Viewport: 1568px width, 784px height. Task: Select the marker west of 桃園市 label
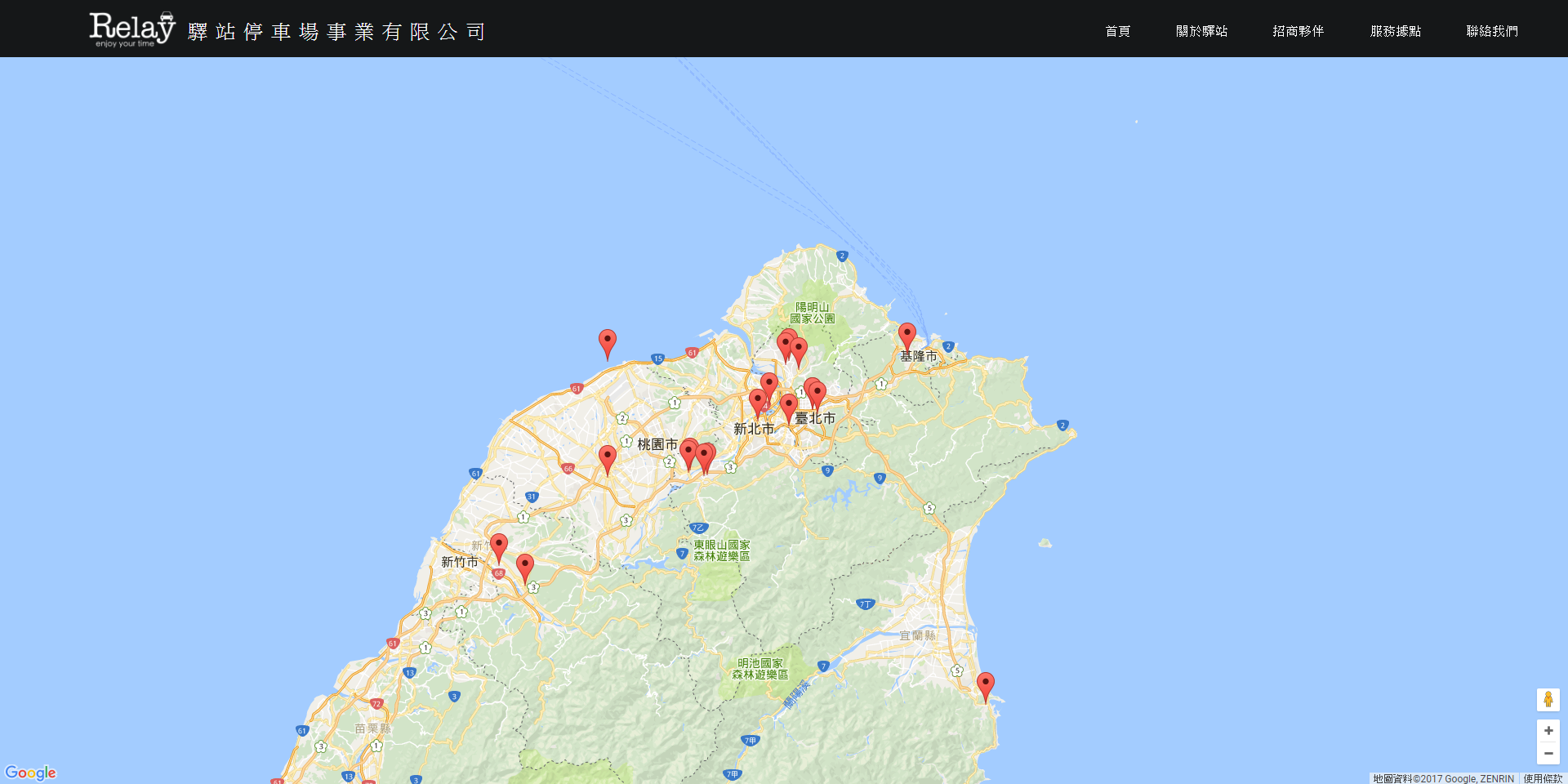tap(607, 457)
